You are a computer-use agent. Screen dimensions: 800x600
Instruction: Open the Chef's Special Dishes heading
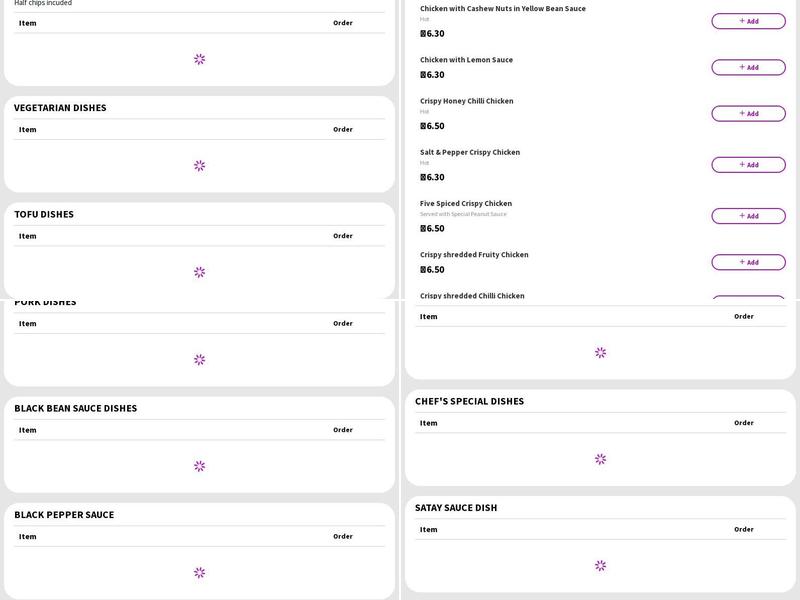pos(469,401)
